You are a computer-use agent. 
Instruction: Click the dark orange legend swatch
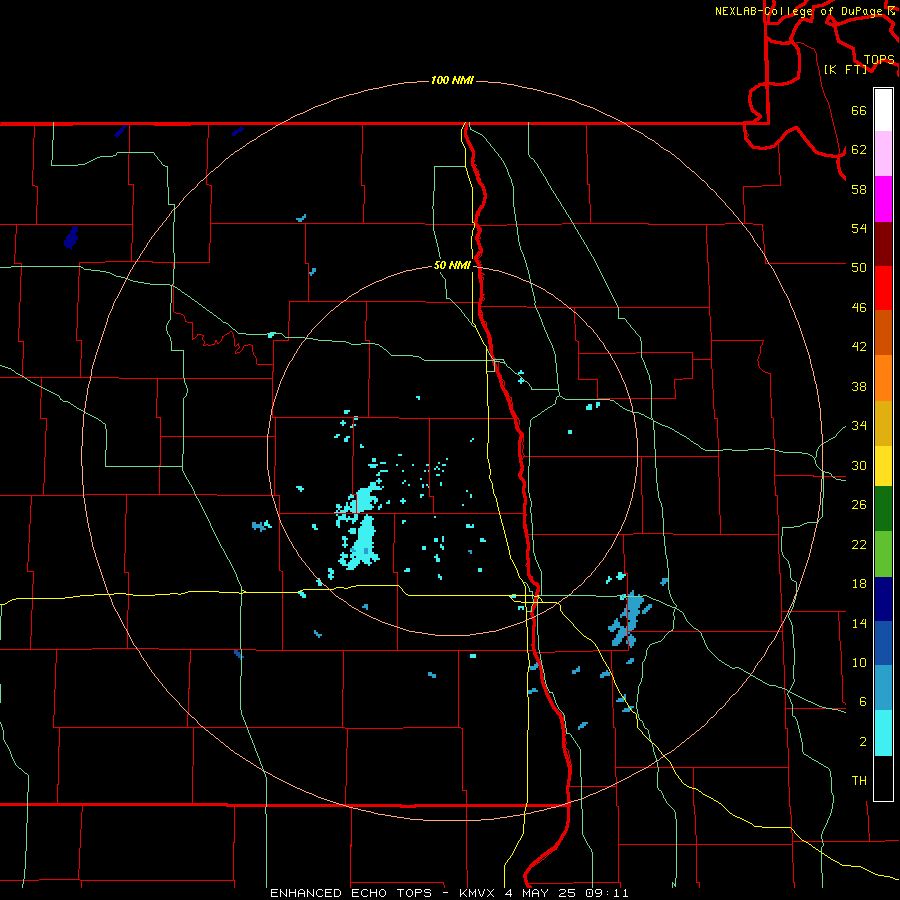883,332
